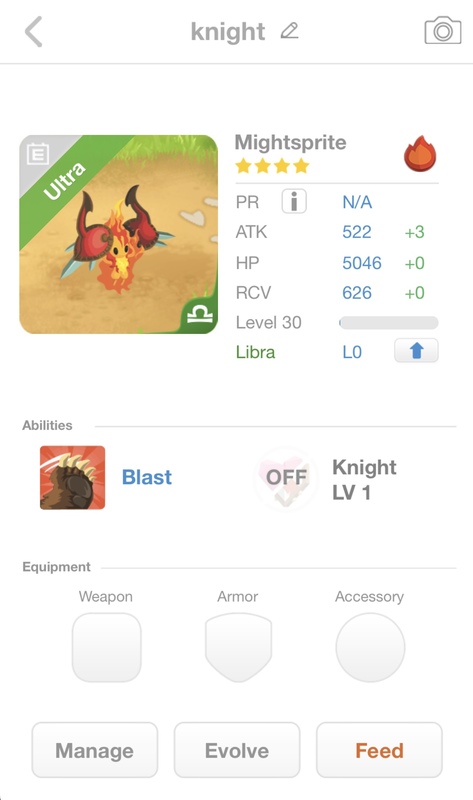Upgrade Libra level with blue arrow
The width and height of the screenshot is (473, 800).
tap(416, 351)
